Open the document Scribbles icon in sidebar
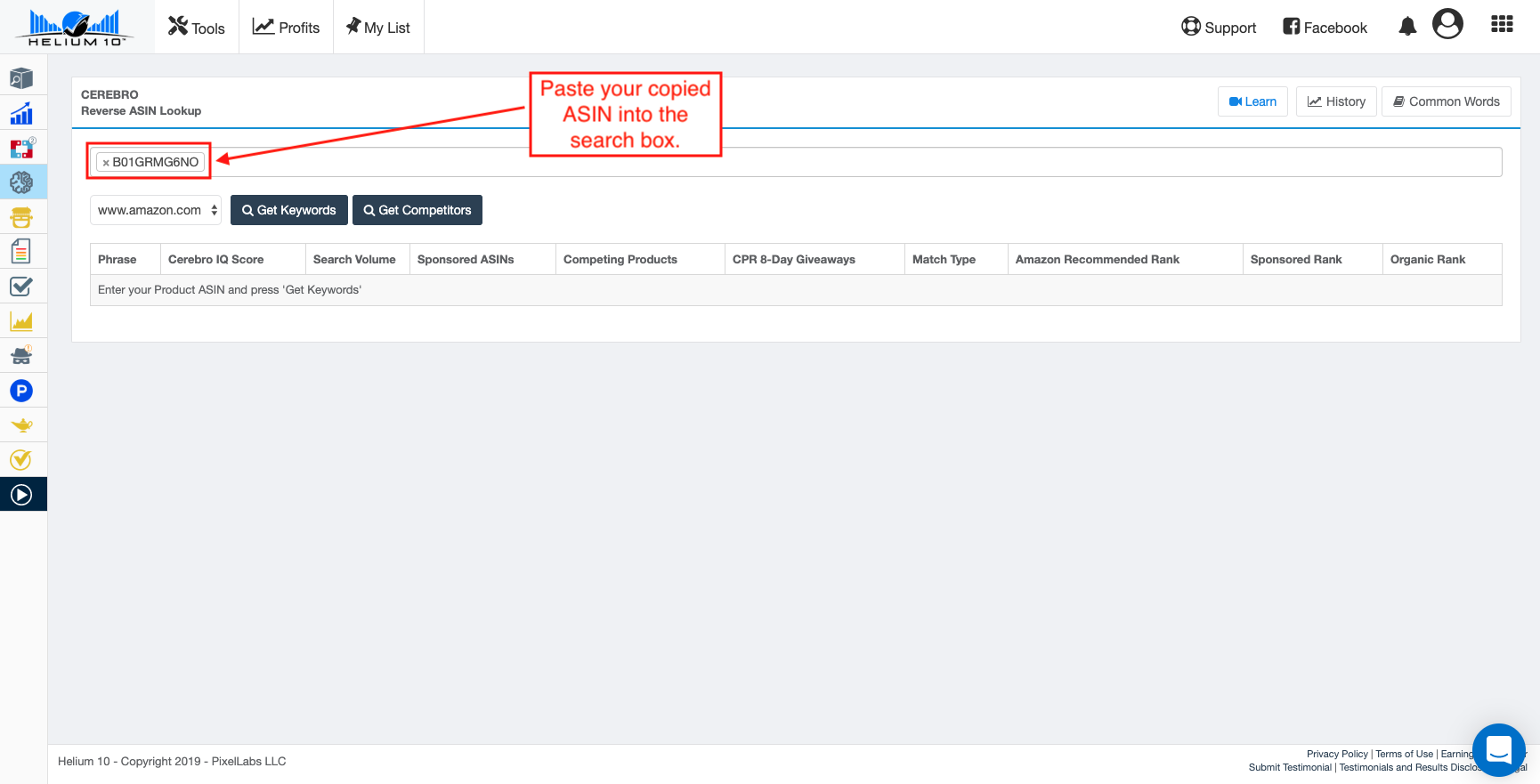Image resolution: width=1540 pixels, height=784 pixels. 21,252
